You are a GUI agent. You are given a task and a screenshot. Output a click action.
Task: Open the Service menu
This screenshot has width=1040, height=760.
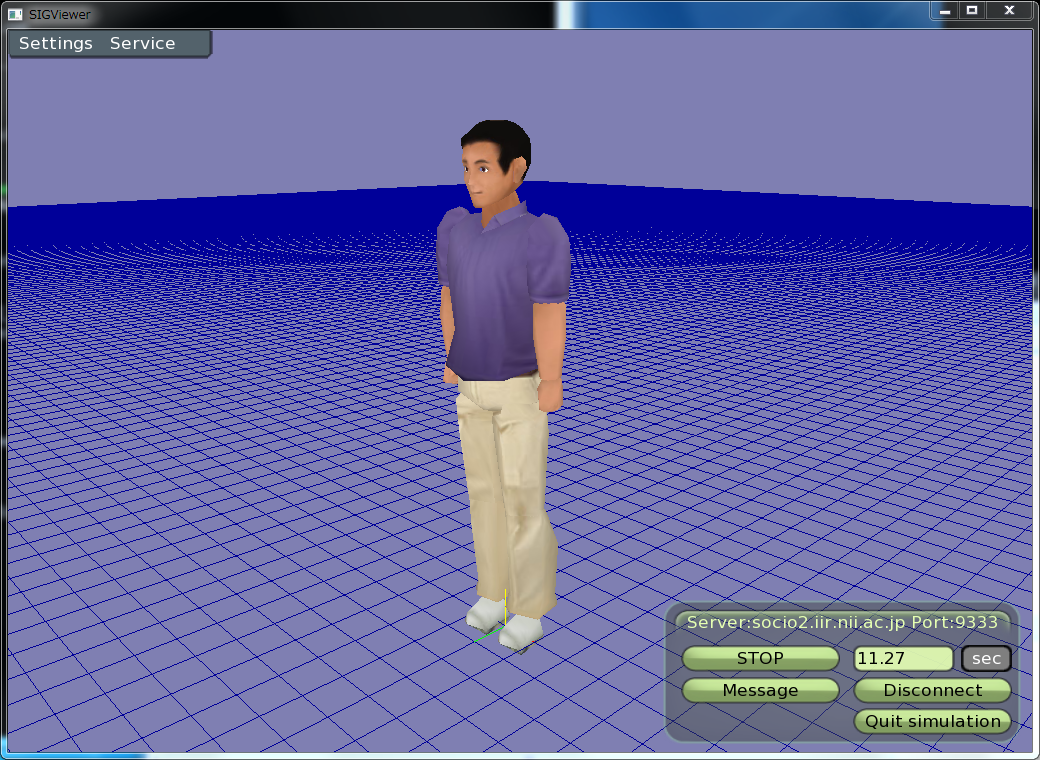[x=142, y=44]
